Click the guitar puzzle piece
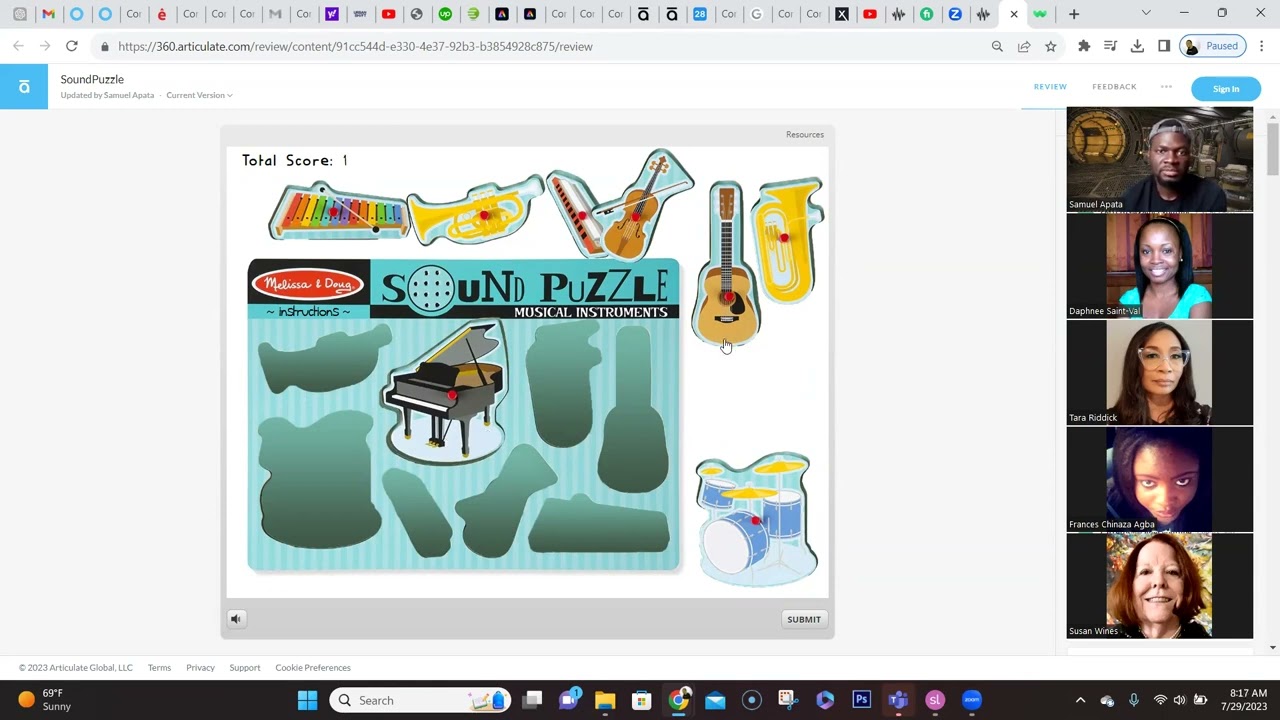The image size is (1280, 720). click(726, 265)
